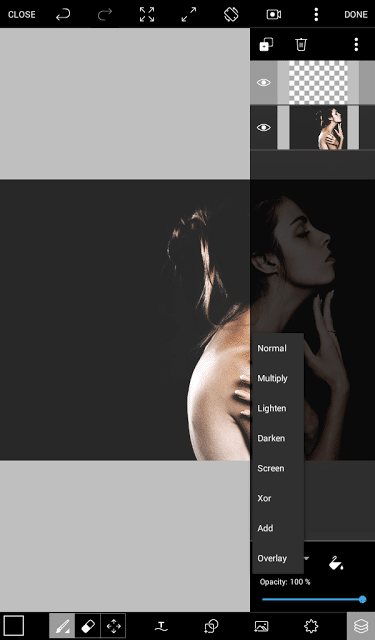Collapse the blend mode dropdown arrow
Viewport: 375px width, 640px height.
pos(306,558)
